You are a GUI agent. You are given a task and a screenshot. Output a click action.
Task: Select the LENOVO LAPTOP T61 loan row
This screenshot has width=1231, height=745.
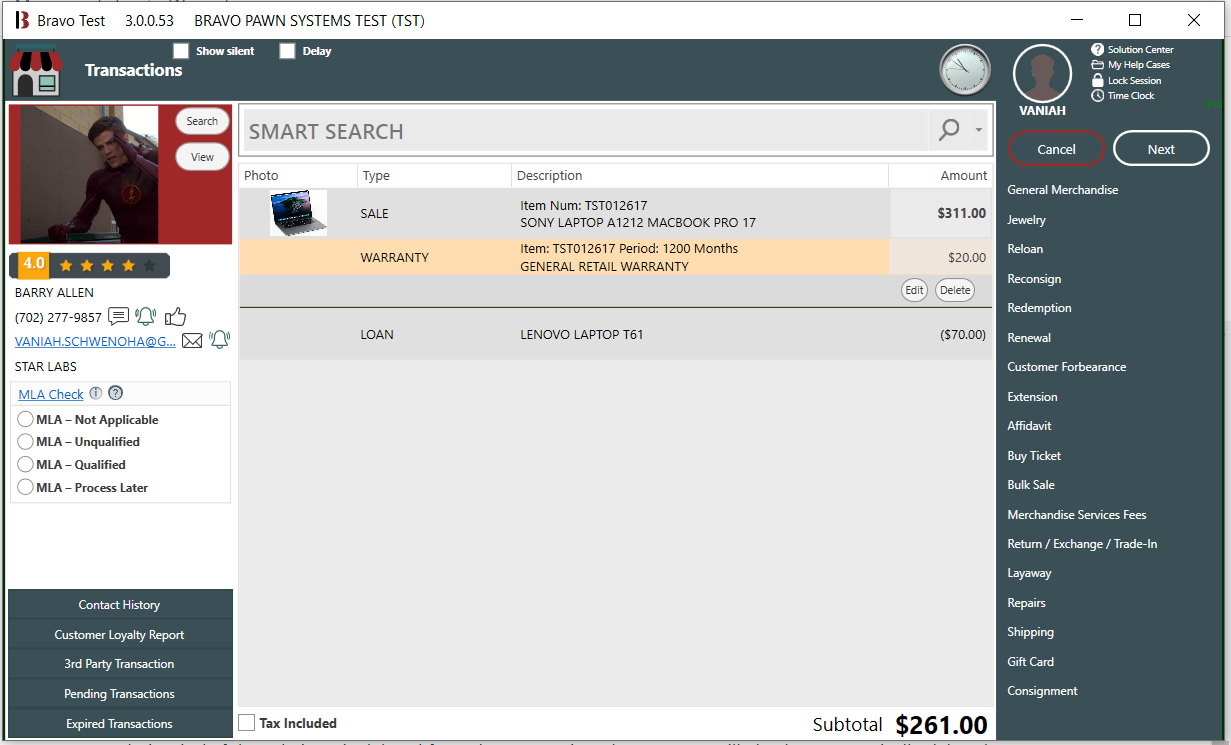[615, 335]
